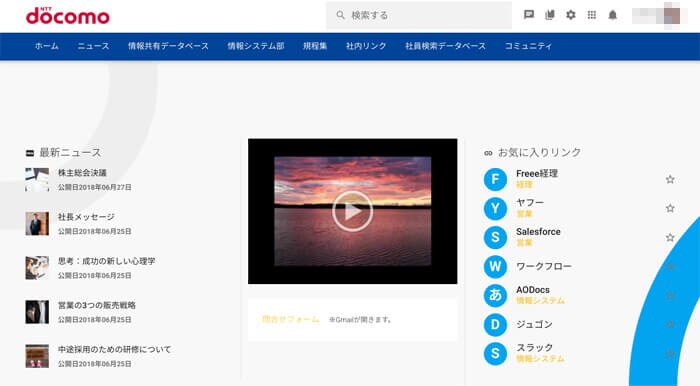The height and width of the screenshot is (386, 700).
Task: Click thumbnail of 中途採用のための研修について news
Action: [37, 356]
